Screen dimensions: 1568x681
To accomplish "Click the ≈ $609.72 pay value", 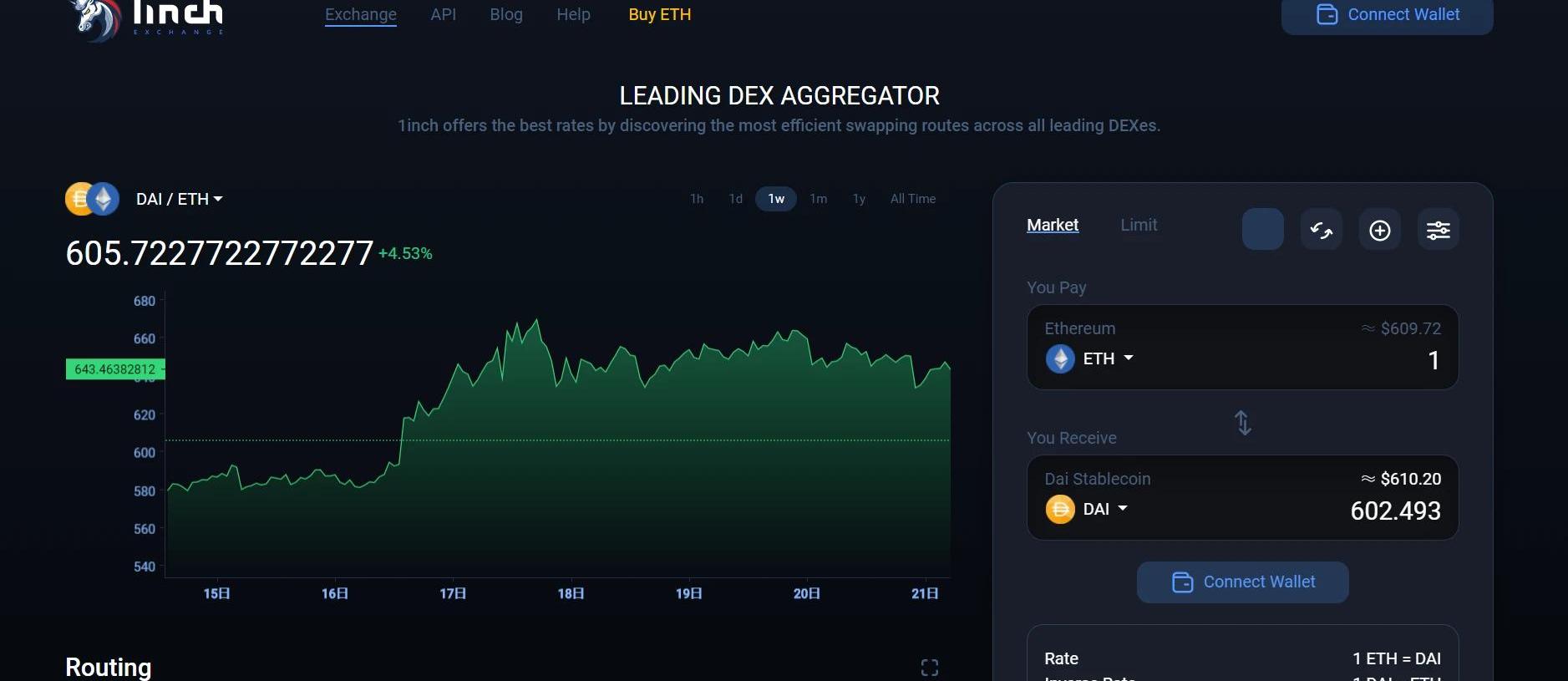I will 1401,328.
